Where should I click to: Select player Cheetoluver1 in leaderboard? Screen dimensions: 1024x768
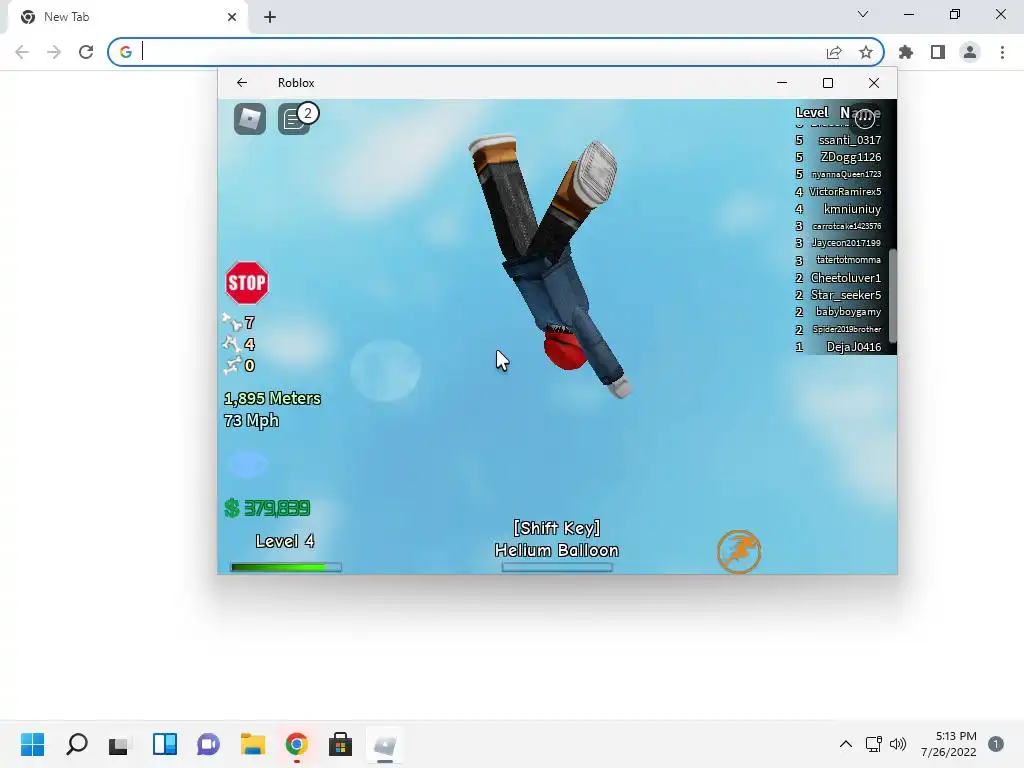tap(846, 278)
